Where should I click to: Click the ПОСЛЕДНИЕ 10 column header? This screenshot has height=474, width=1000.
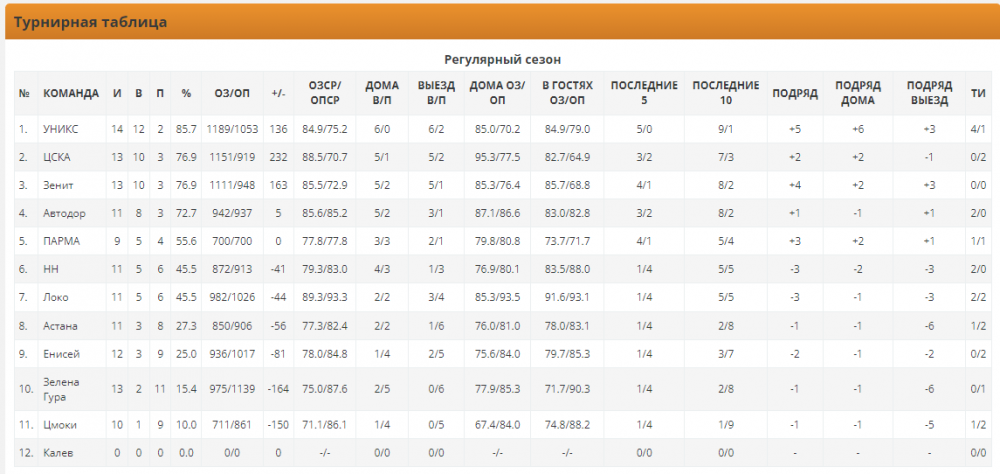[725, 93]
